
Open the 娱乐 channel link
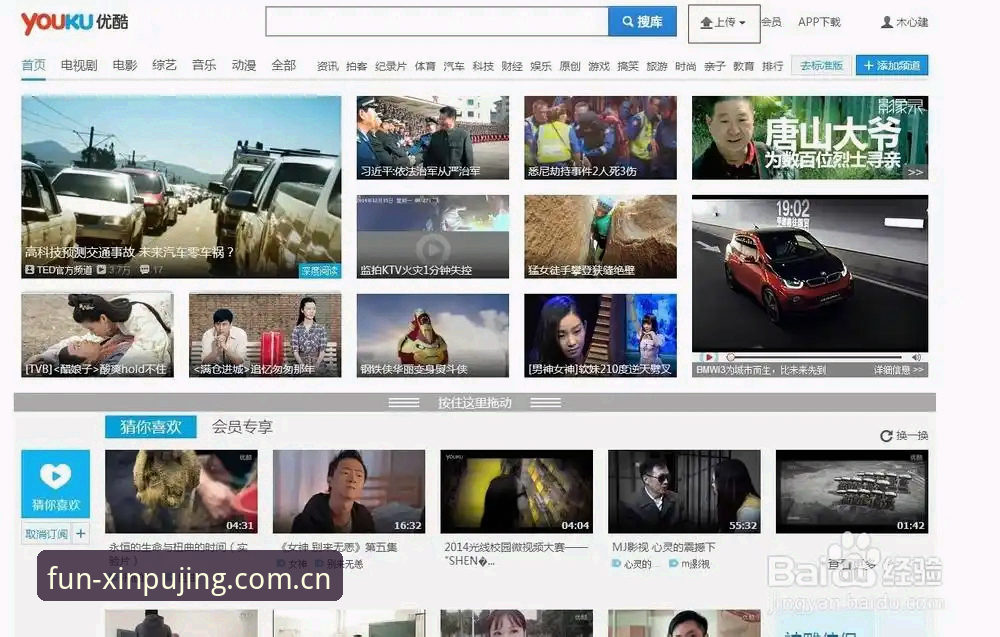pos(541,66)
